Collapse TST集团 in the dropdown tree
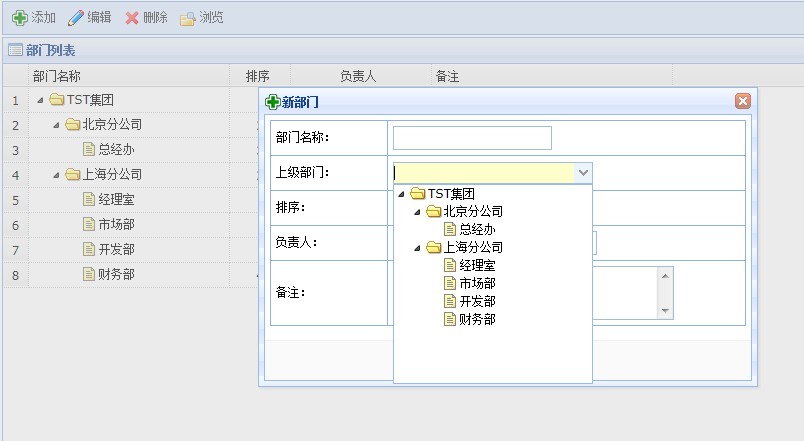This screenshot has height=441, width=804. [401, 194]
